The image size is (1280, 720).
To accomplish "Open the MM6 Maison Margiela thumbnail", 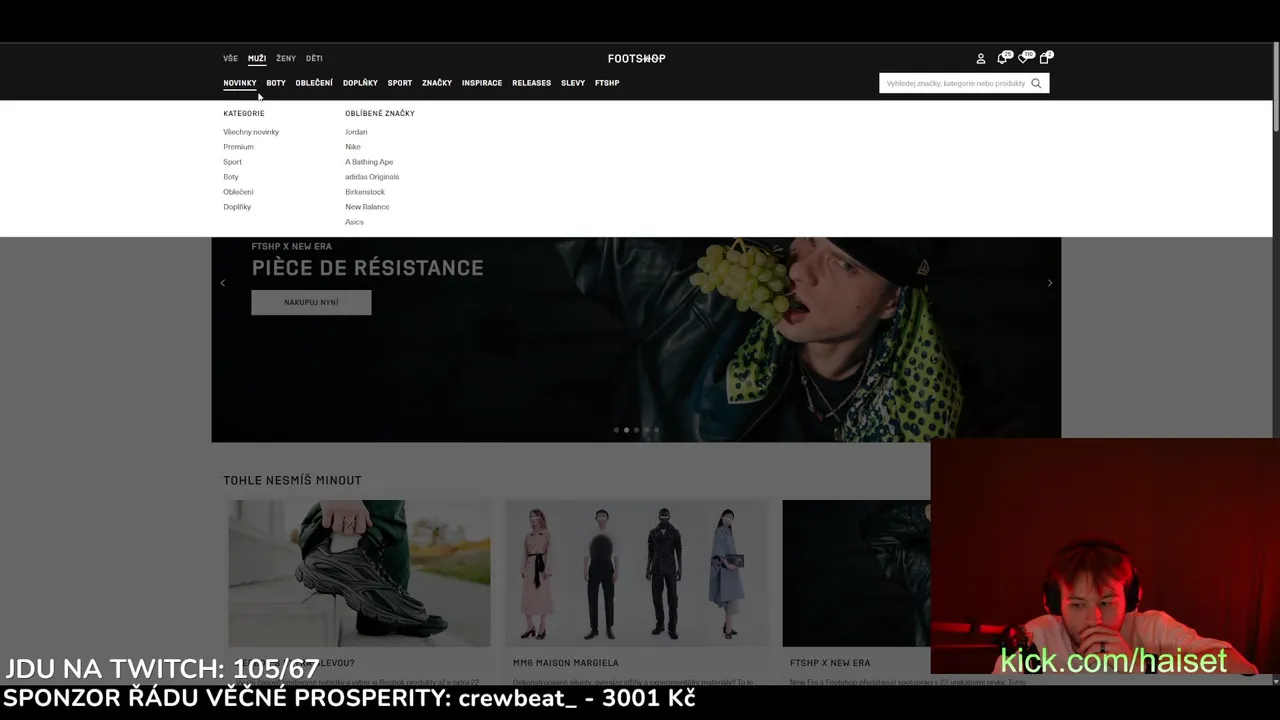I will (637, 573).
